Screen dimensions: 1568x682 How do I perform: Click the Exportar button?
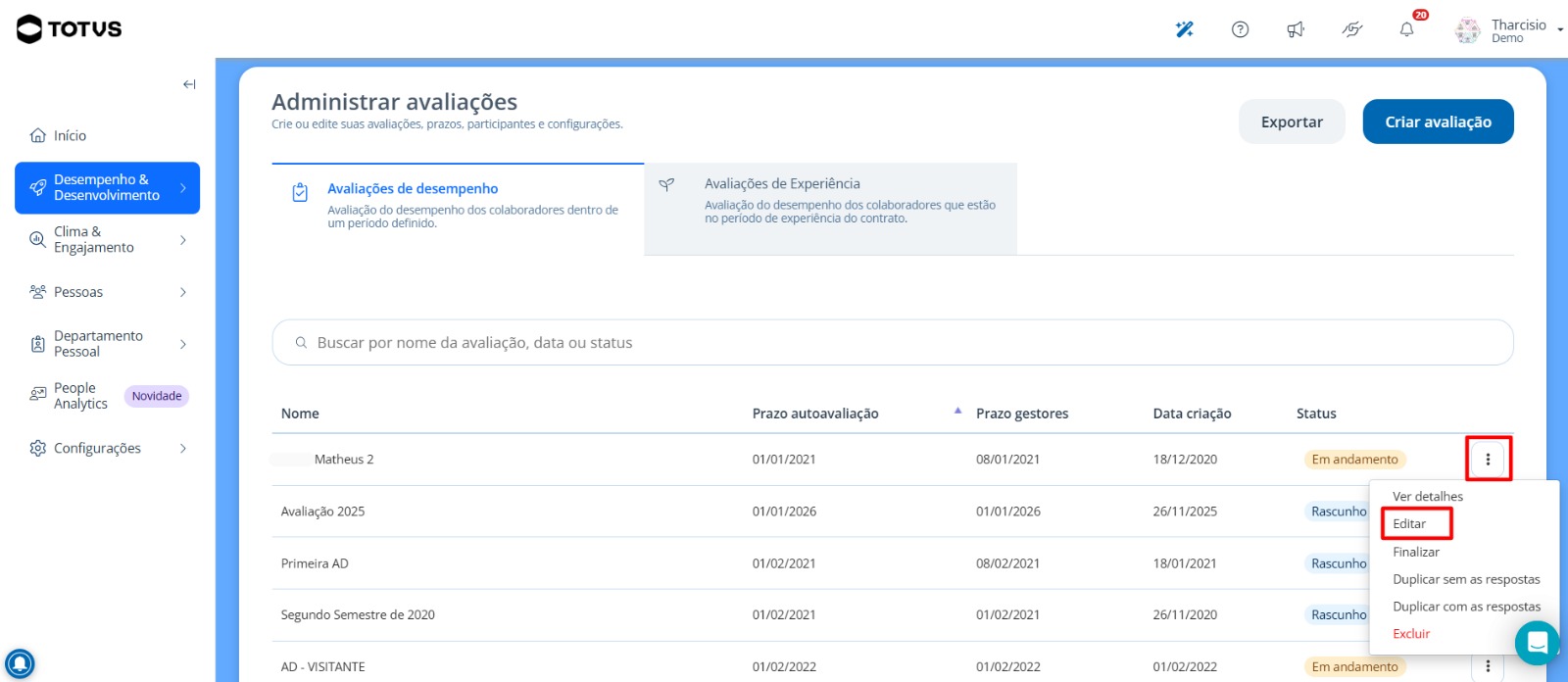(x=1292, y=122)
